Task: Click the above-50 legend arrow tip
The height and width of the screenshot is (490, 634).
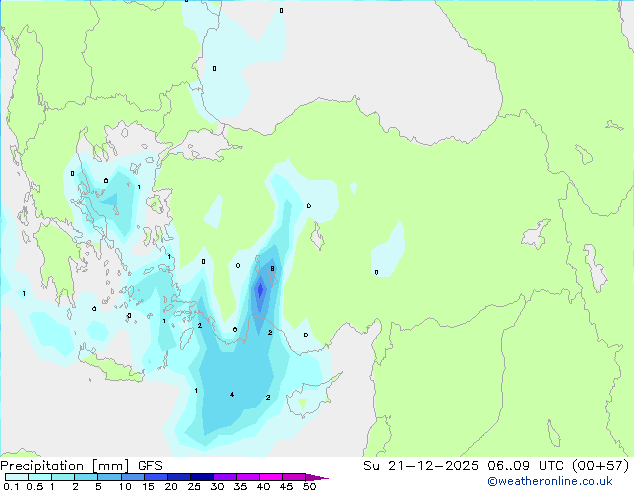Action: click(317, 477)
